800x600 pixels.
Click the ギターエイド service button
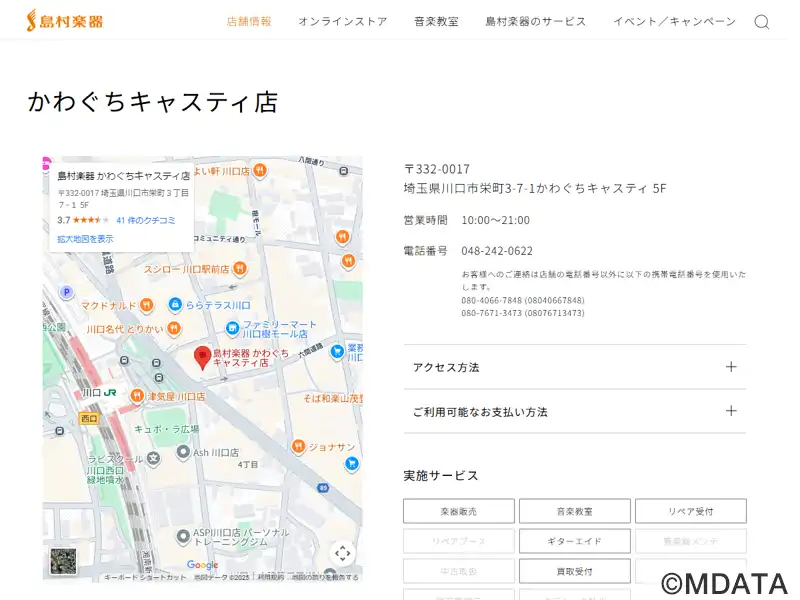(574, 541)
